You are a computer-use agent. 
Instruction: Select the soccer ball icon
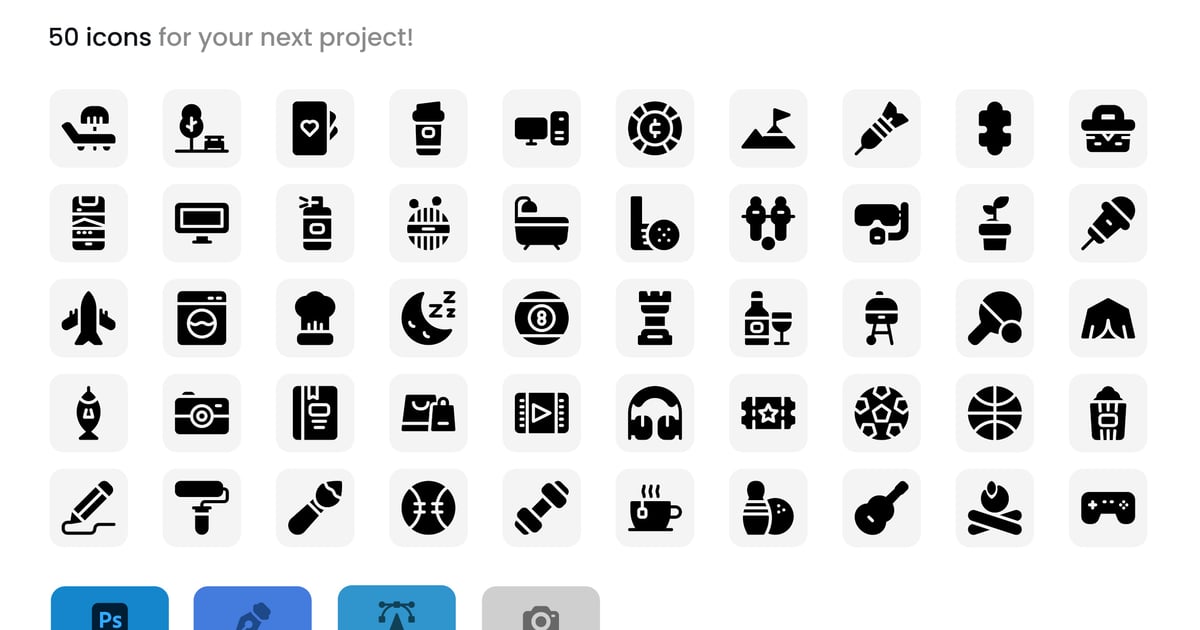pos(882,413)
